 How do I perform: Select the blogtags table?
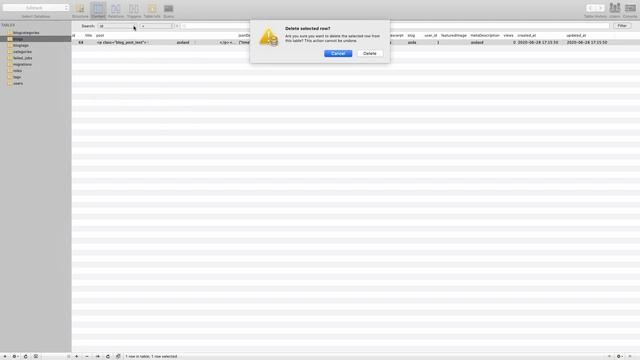[20, 45]
